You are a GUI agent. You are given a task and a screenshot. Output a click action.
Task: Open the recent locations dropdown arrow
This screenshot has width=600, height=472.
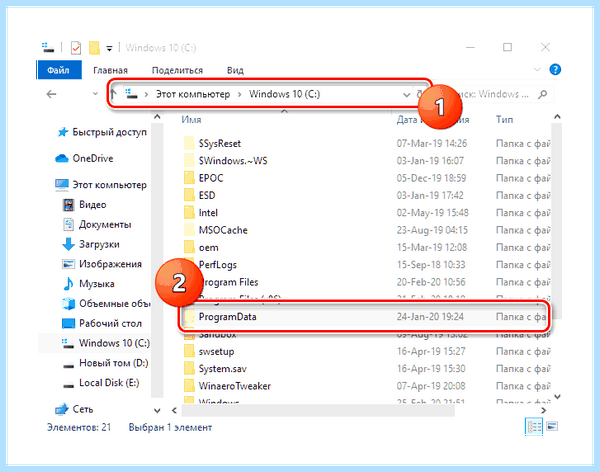[x=95, y=93]
